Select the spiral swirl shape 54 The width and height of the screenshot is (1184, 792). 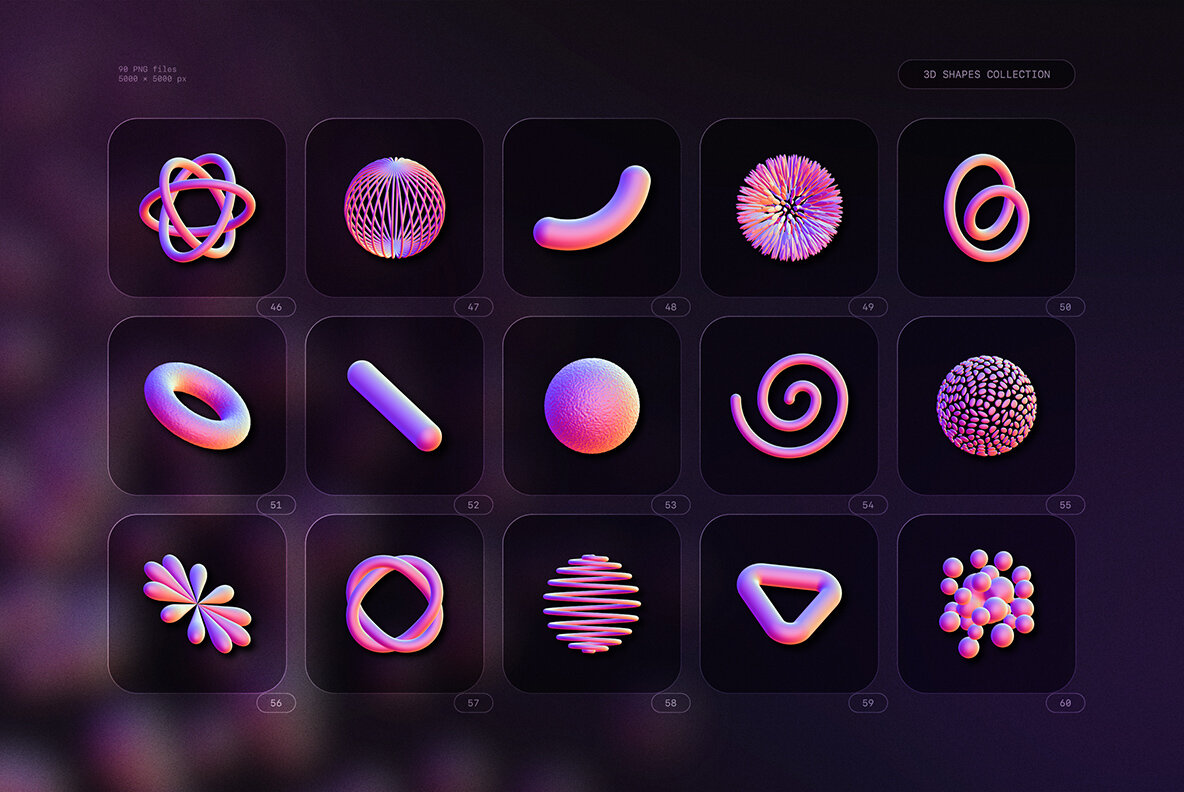click(789, 404)
